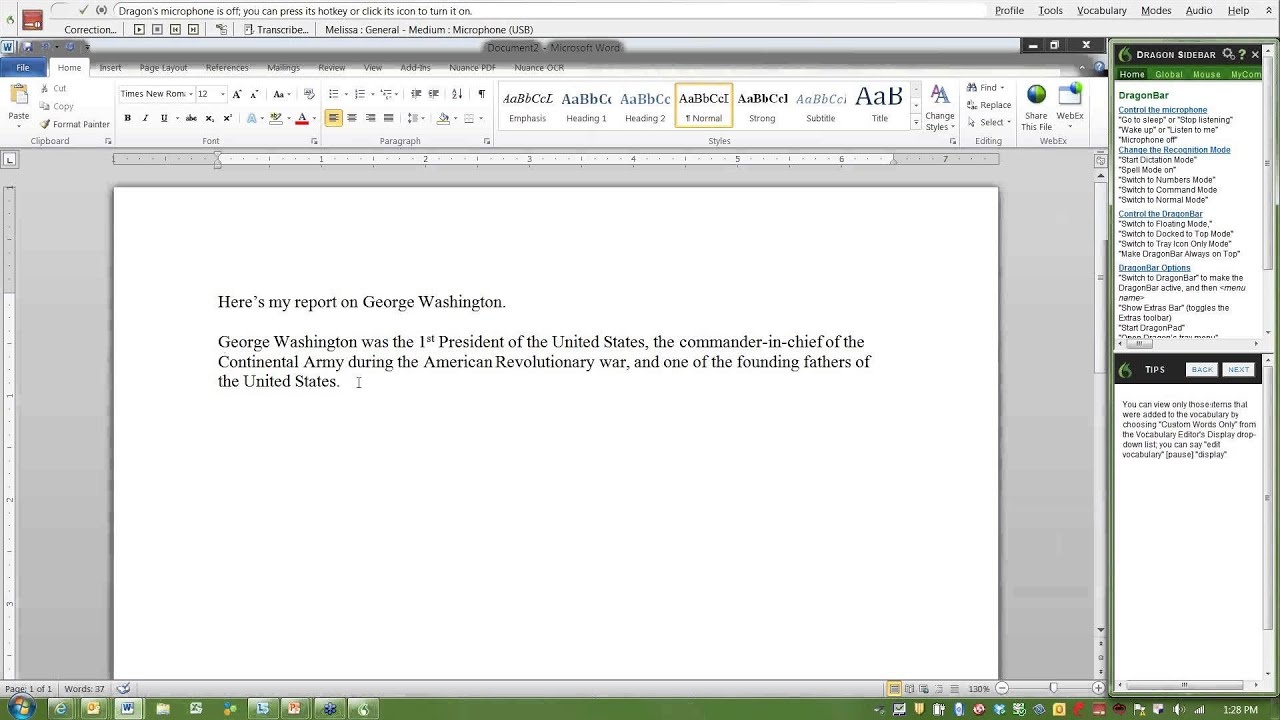Screen dimensions: 1280x720
Task: Apply subscript formatting
Action: click(x=209, y=118)
